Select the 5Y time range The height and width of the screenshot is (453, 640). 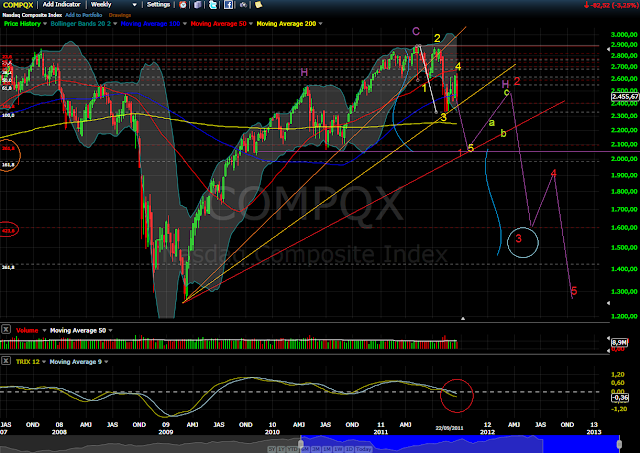pyautogui.click(x=271, y=449)
